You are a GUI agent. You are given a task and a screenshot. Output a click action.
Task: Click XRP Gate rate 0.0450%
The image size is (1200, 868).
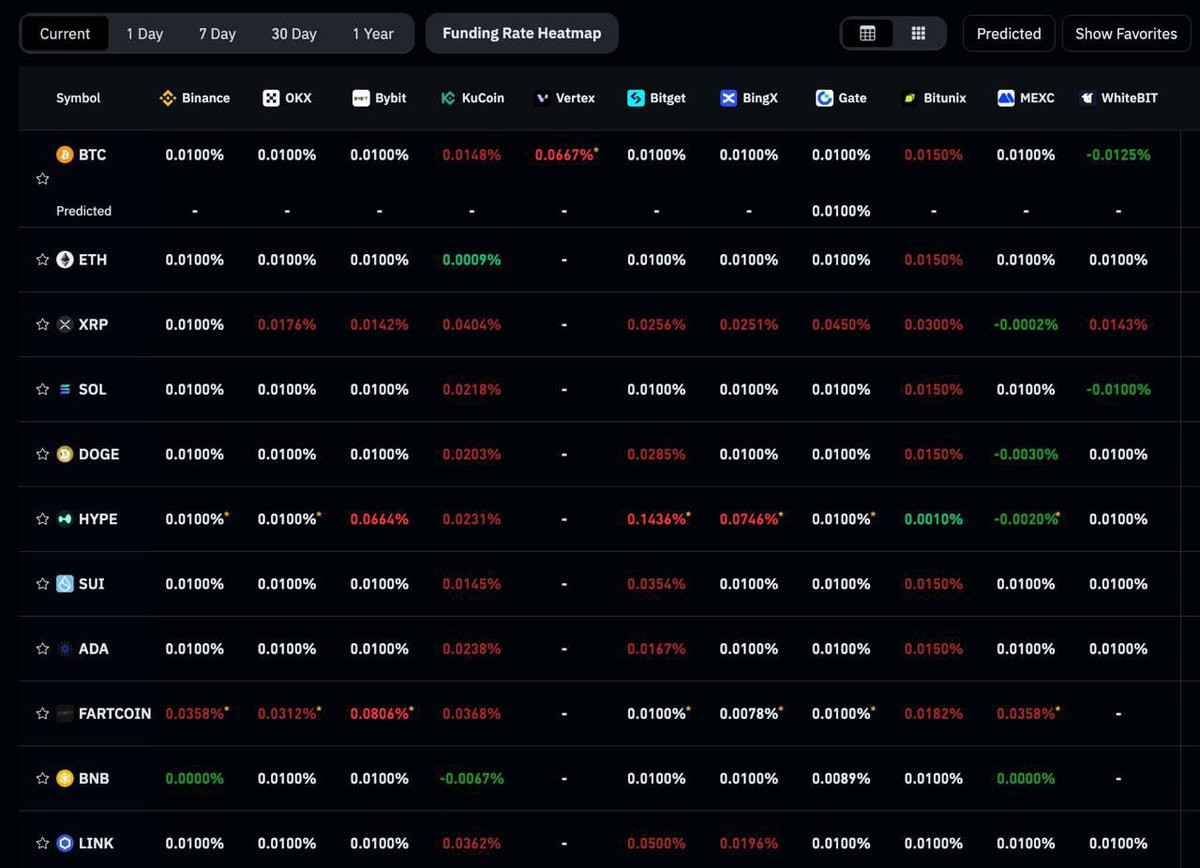point(841,325)
